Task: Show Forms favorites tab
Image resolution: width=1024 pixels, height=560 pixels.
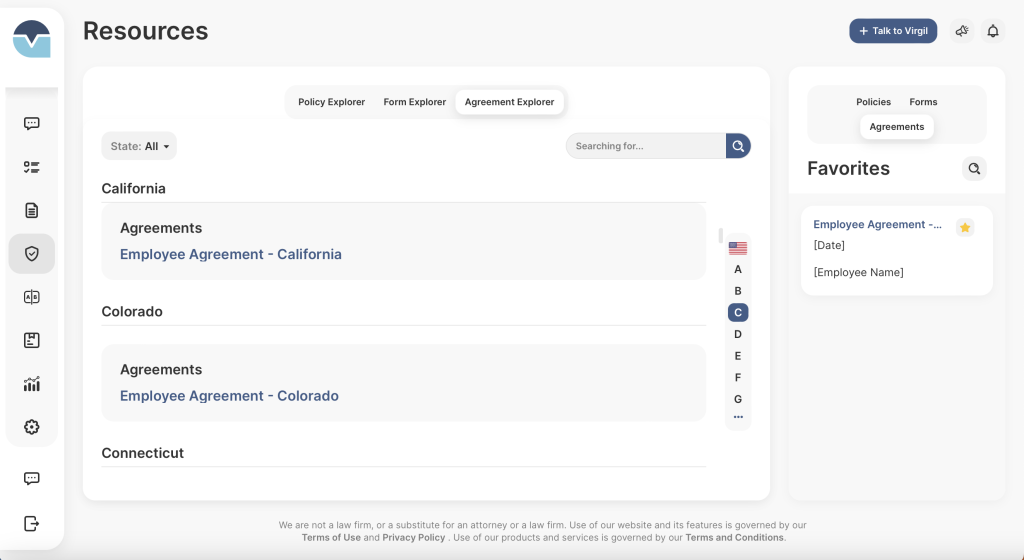Action: tap(923, 102)
